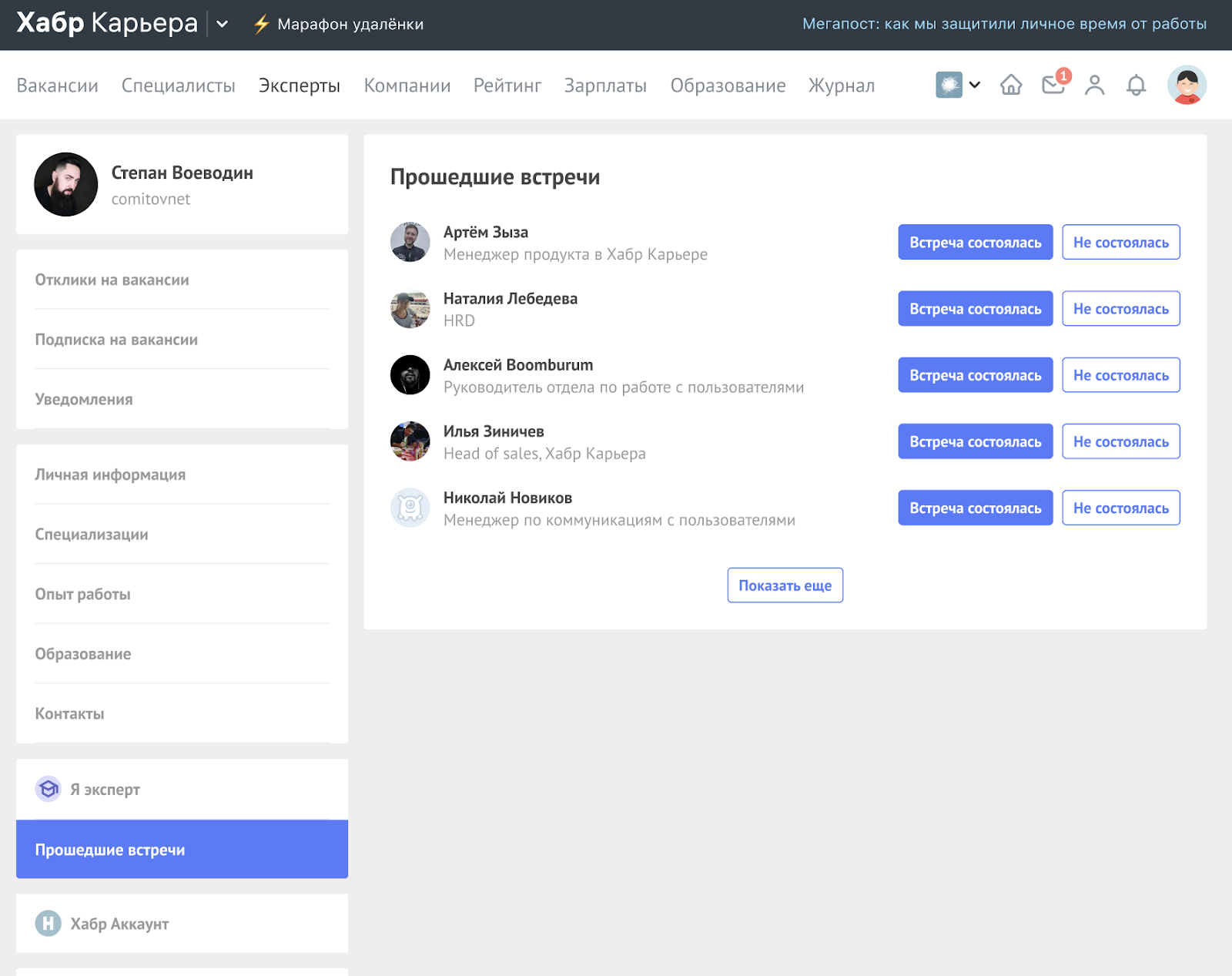Mark Алексей Boomburum meeting as Не состоялась
The height and width of the screenshot is (976, 1232).
tap(1120, 375)
